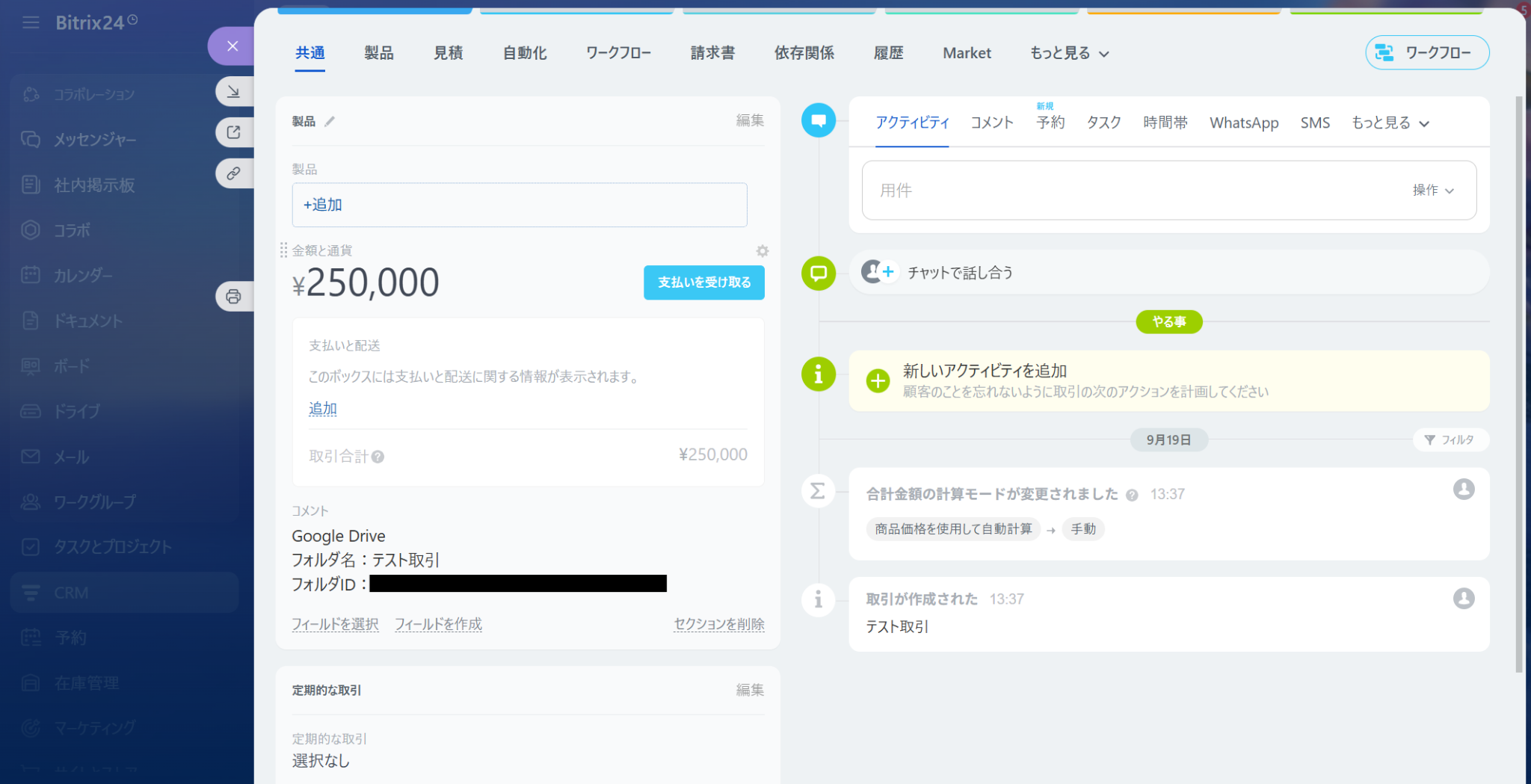Select the コメント tab in timeline
This screenshot has width=1531, height=784.
click(991, 123)
